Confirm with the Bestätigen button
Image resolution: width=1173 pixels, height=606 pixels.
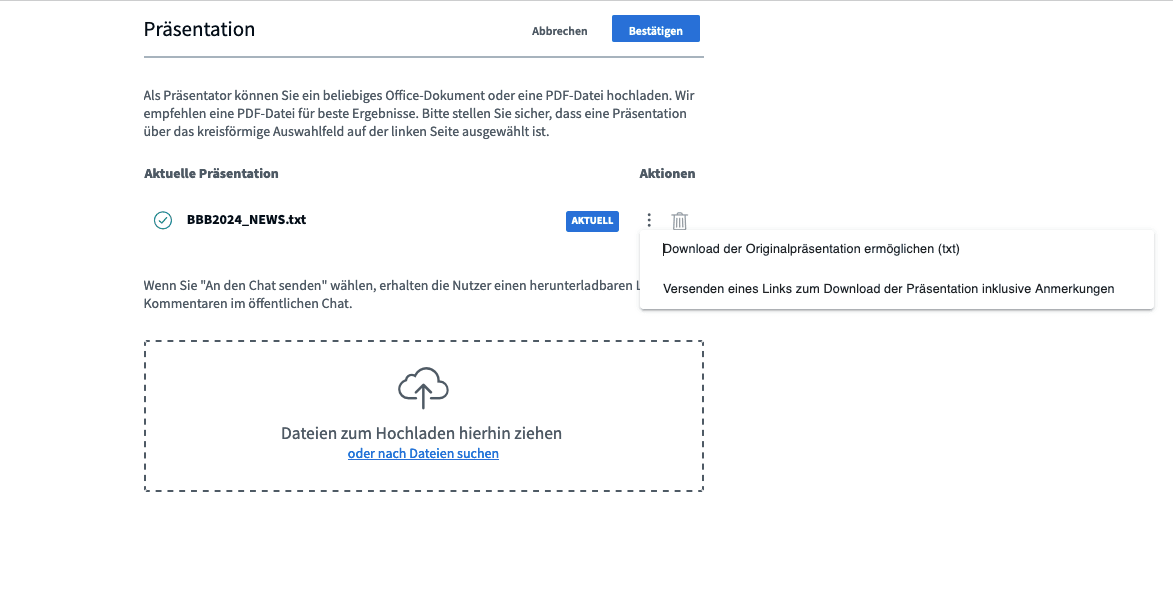655,30
